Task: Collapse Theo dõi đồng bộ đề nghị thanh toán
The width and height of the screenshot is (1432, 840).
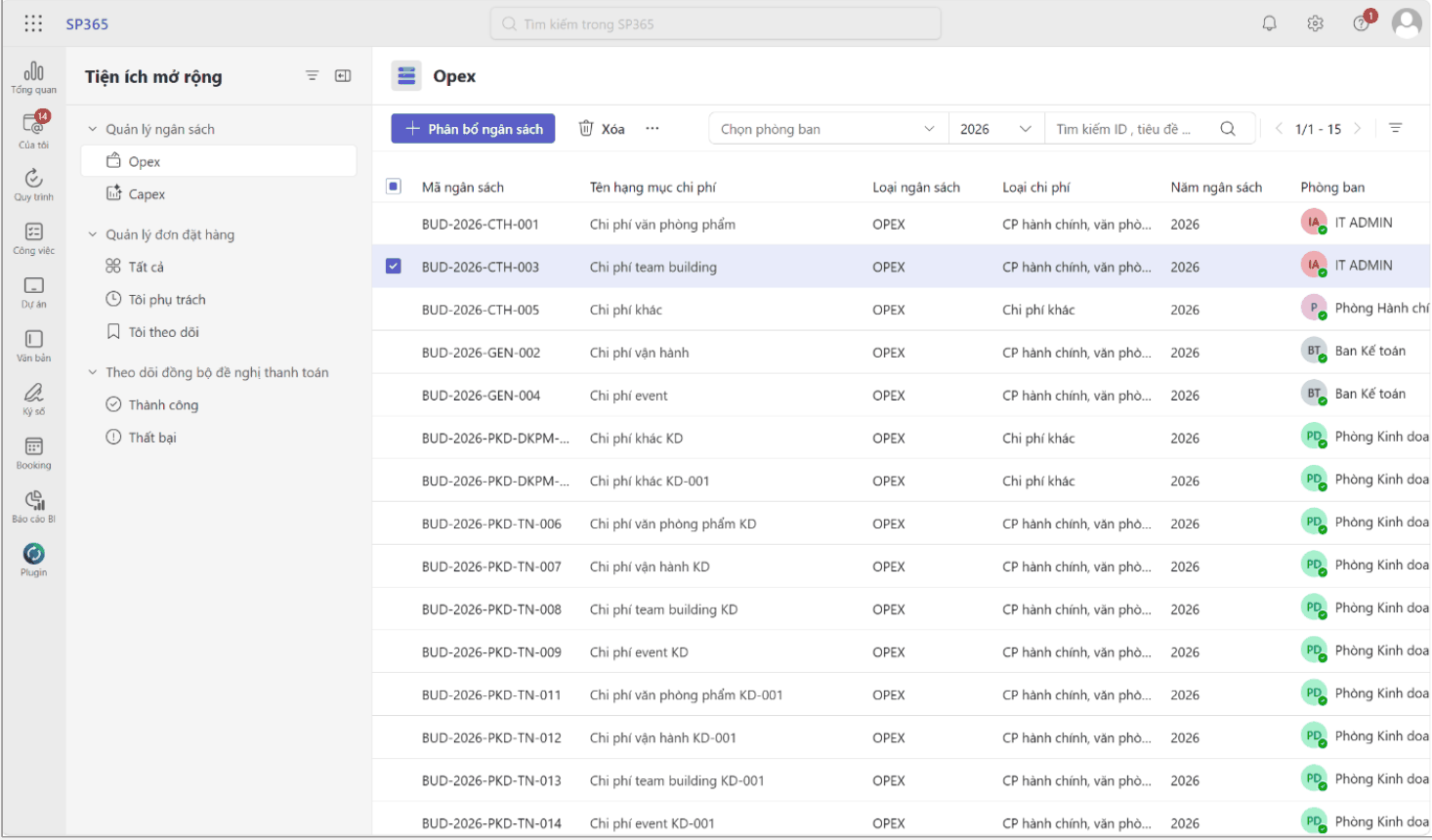Action: 93,372
